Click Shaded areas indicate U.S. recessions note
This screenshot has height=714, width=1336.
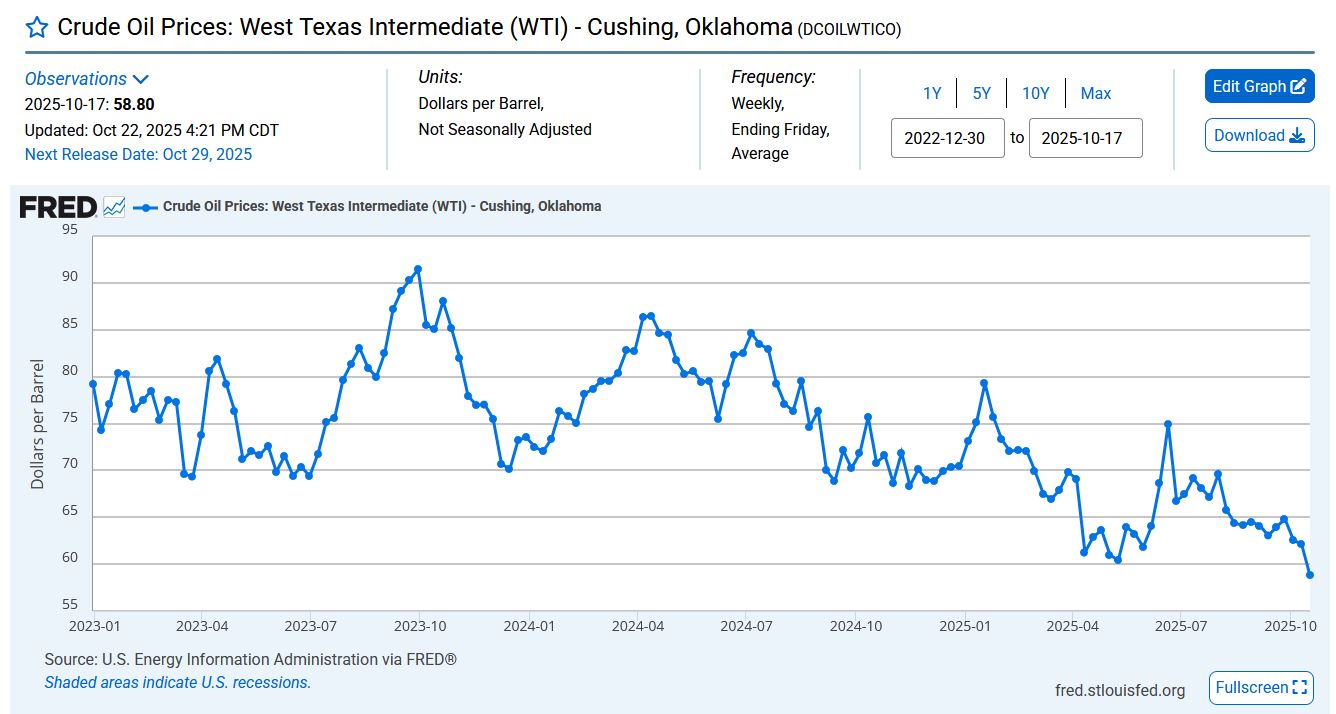click(177, 682)
